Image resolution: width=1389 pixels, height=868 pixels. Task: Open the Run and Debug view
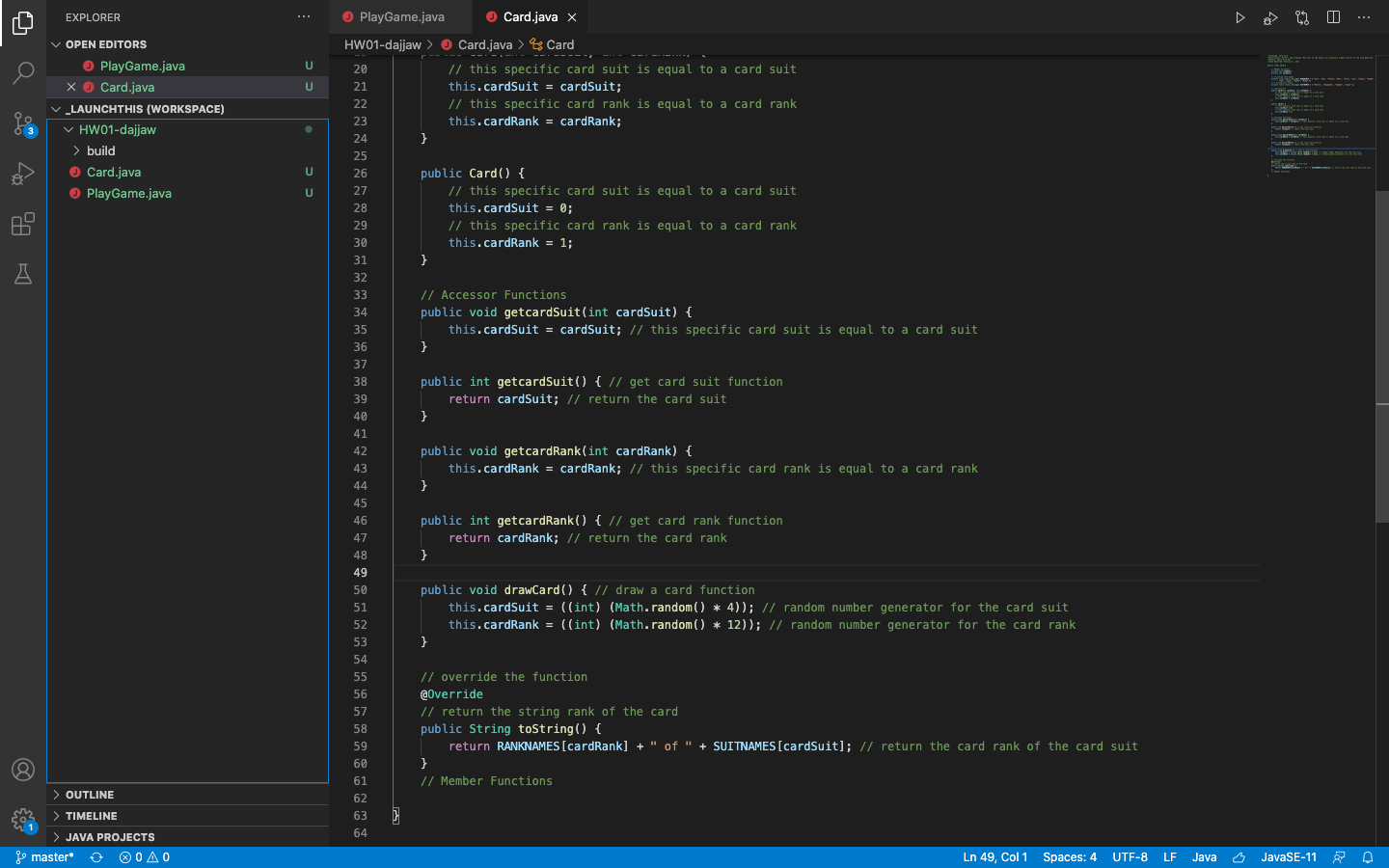coord(23,174)
